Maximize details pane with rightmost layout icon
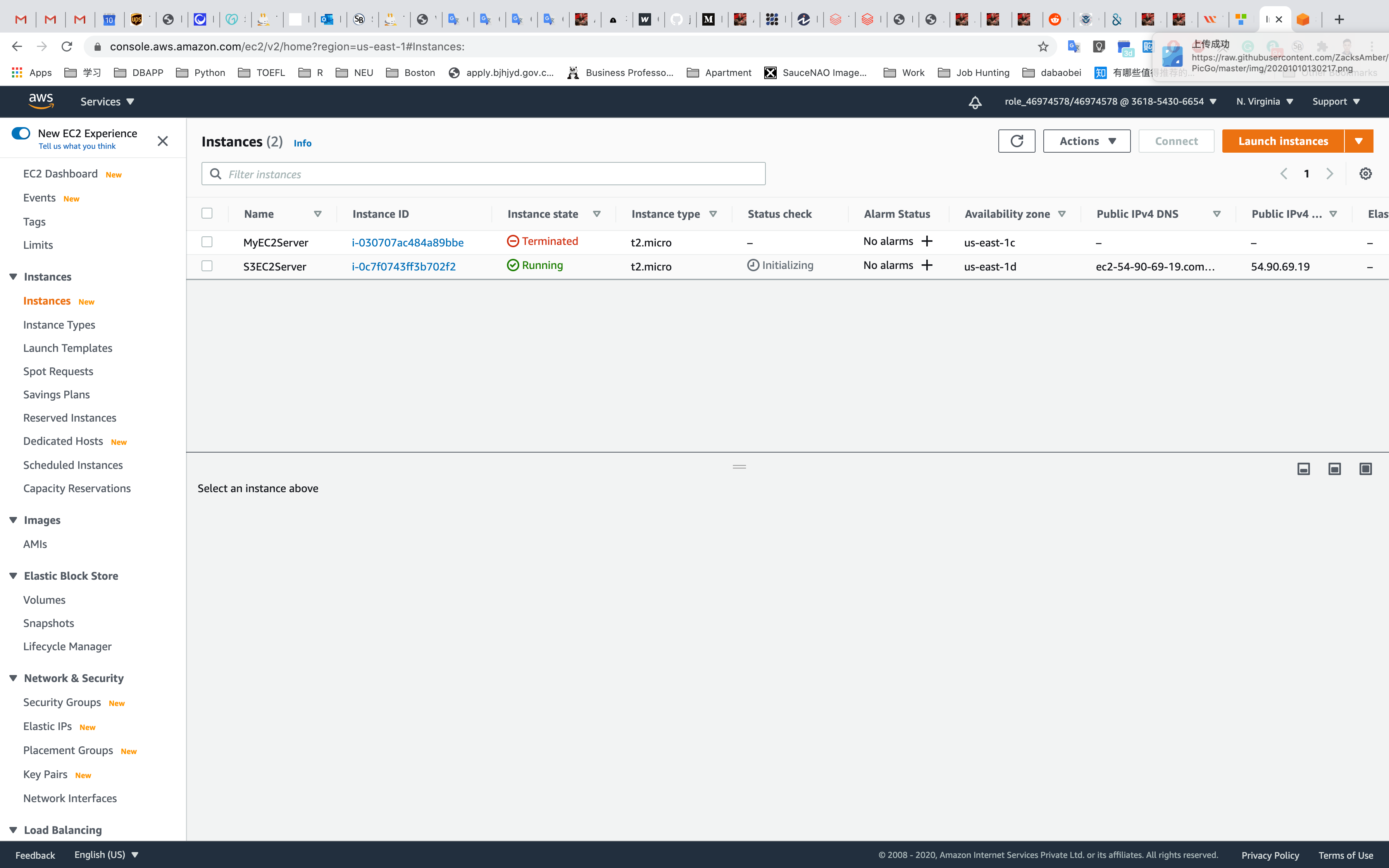The width and height of the screenshot is (1389, 868). coord(1365,469)
